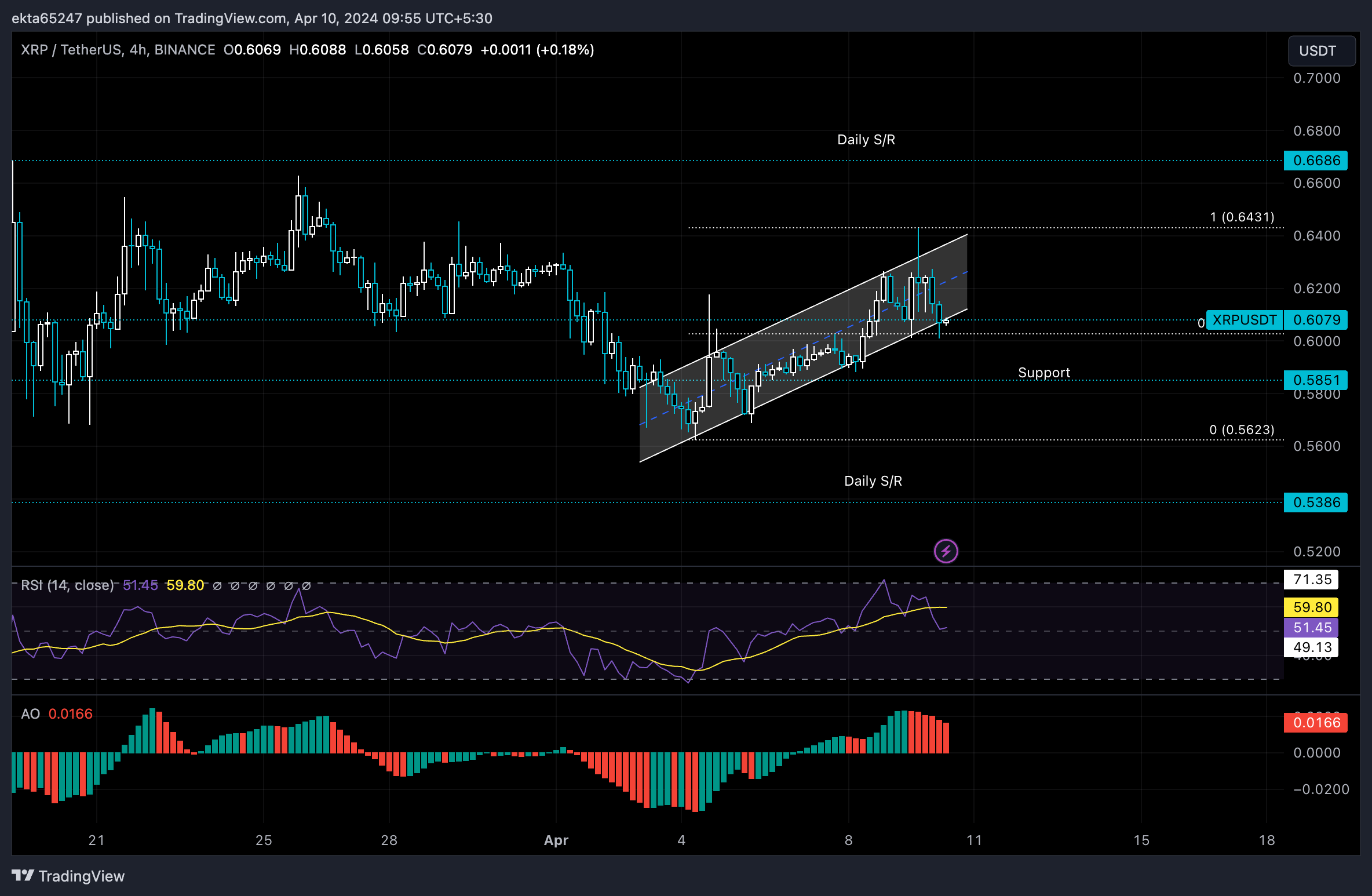
Task: Click the purple lightning bolt icon
Action: click(x=946, y=551)
